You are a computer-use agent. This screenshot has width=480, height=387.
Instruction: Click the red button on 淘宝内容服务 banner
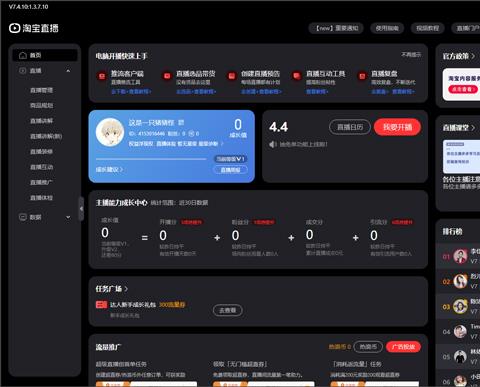463,89
